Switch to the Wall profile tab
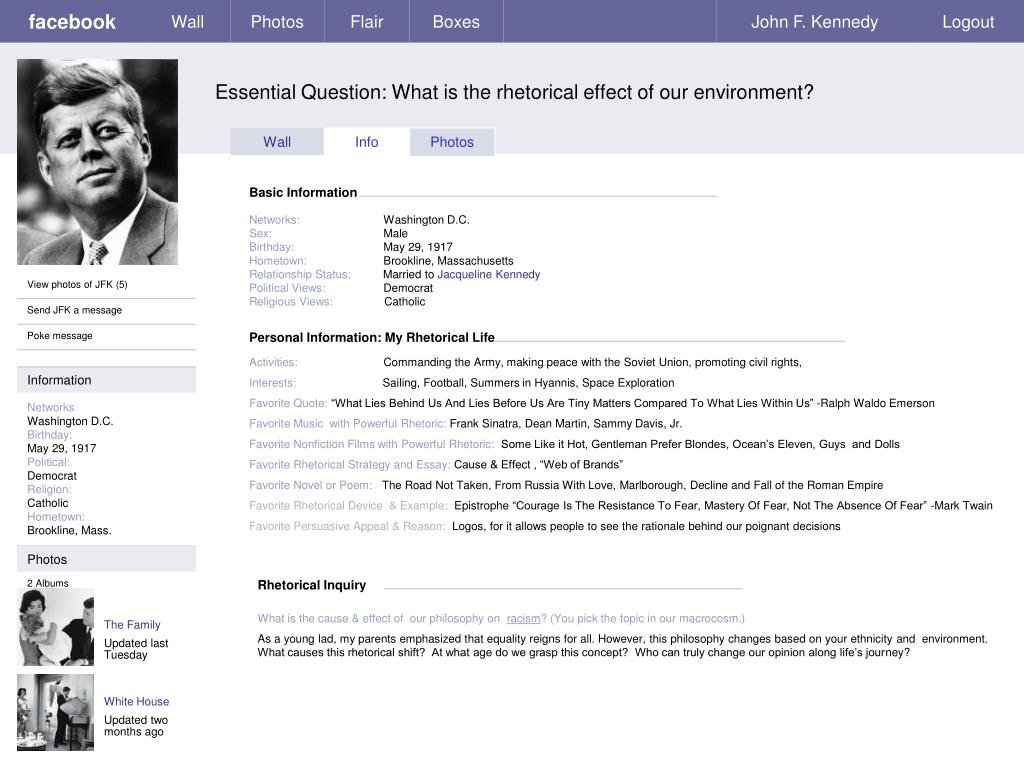Screen dimensions: 1024x768 pyautogui.click(x=277, y=142)
